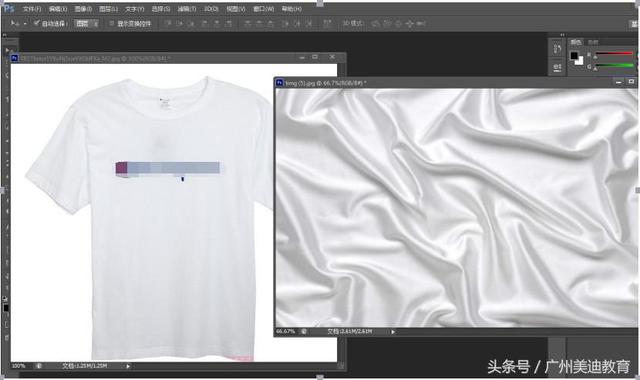This screenshot has height=380, width=640.
Task: Expand silk document status bar arrow
Action: click(393, 332)
